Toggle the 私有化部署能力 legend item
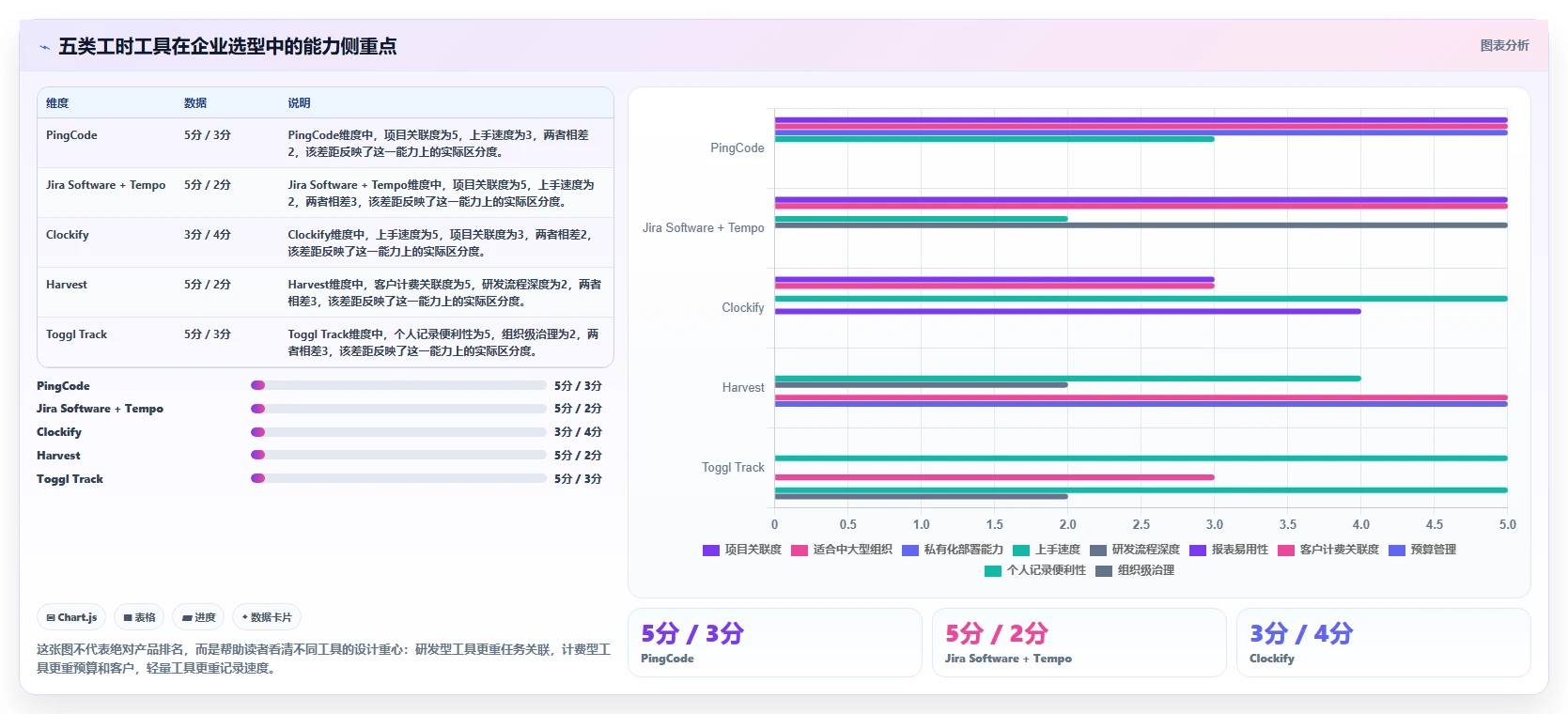 pos(953,550)
